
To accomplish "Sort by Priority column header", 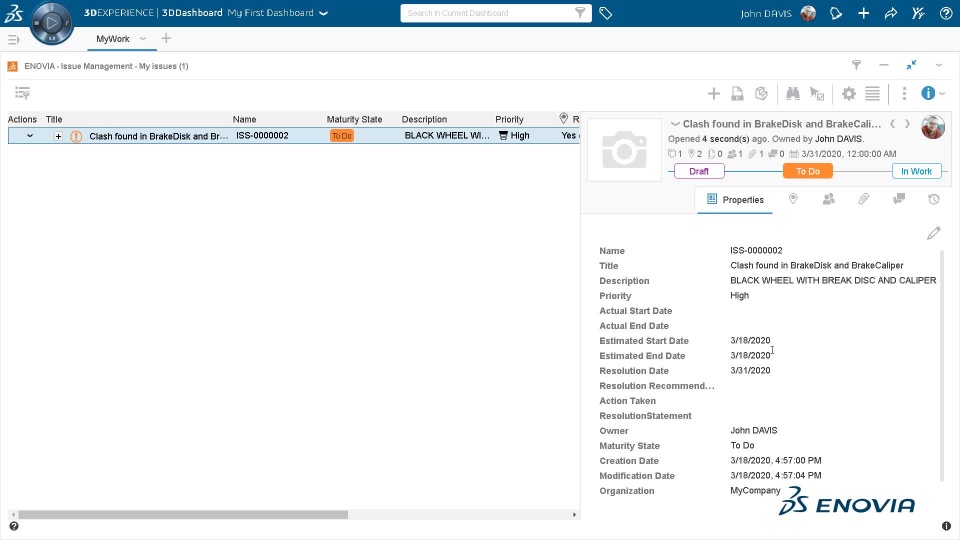I will tap(509, 119).
